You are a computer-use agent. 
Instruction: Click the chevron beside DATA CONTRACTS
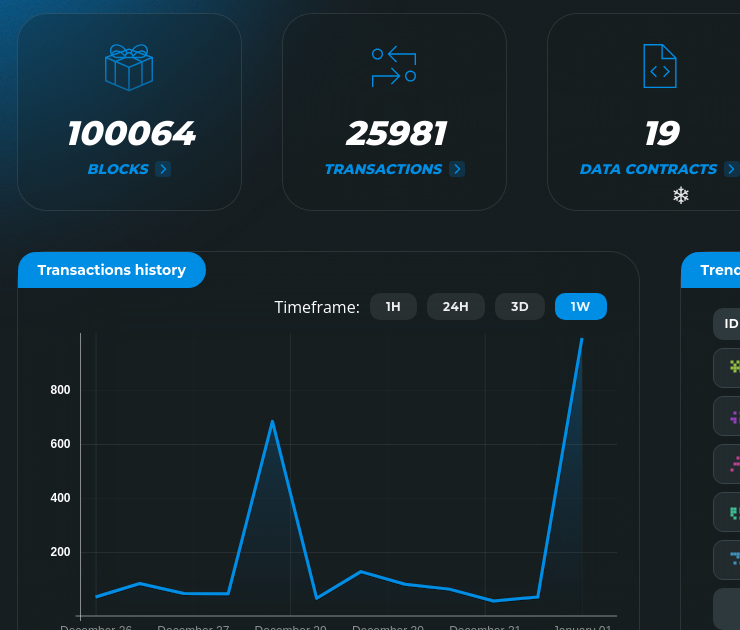732,169
